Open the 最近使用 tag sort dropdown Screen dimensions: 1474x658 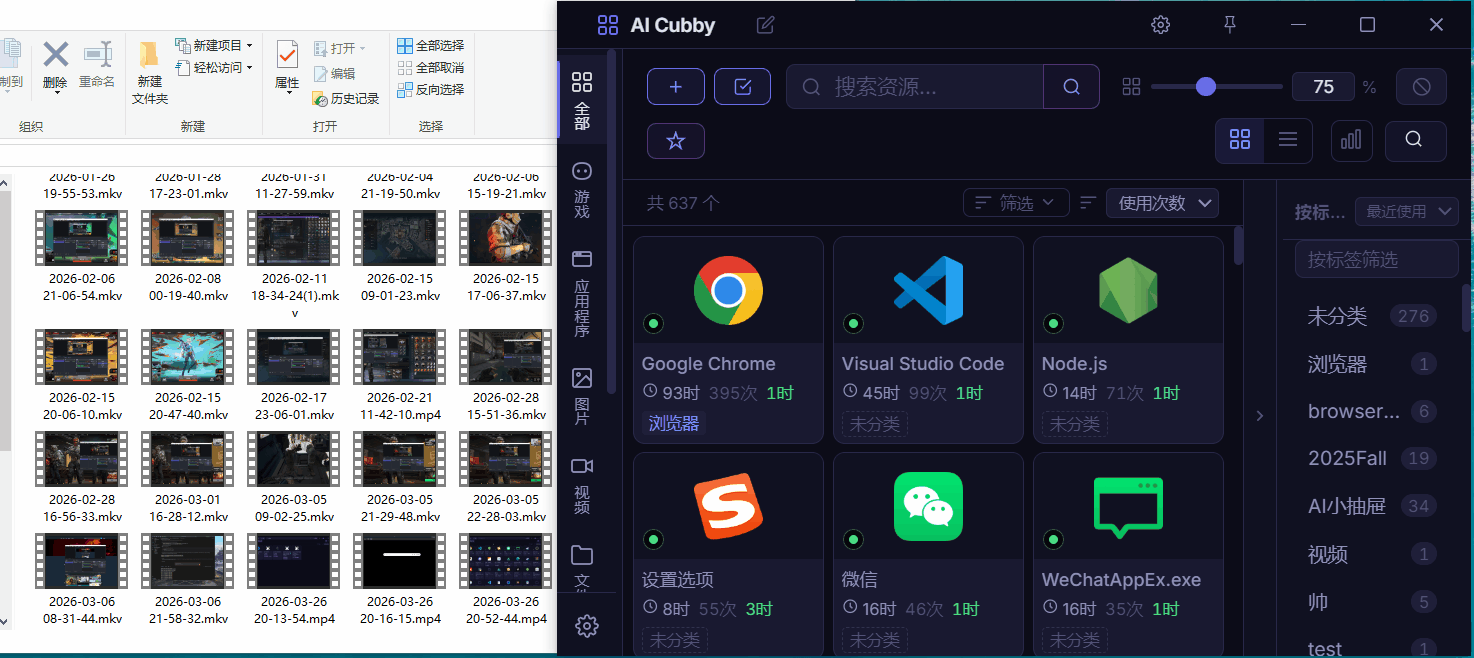pos(1406,211)
